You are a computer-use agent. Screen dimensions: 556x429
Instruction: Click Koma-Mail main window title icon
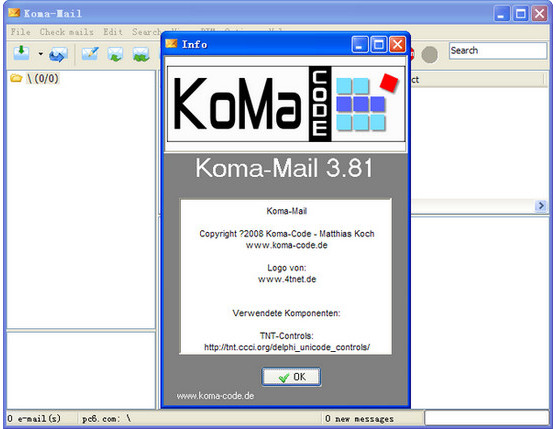(14, 13)
